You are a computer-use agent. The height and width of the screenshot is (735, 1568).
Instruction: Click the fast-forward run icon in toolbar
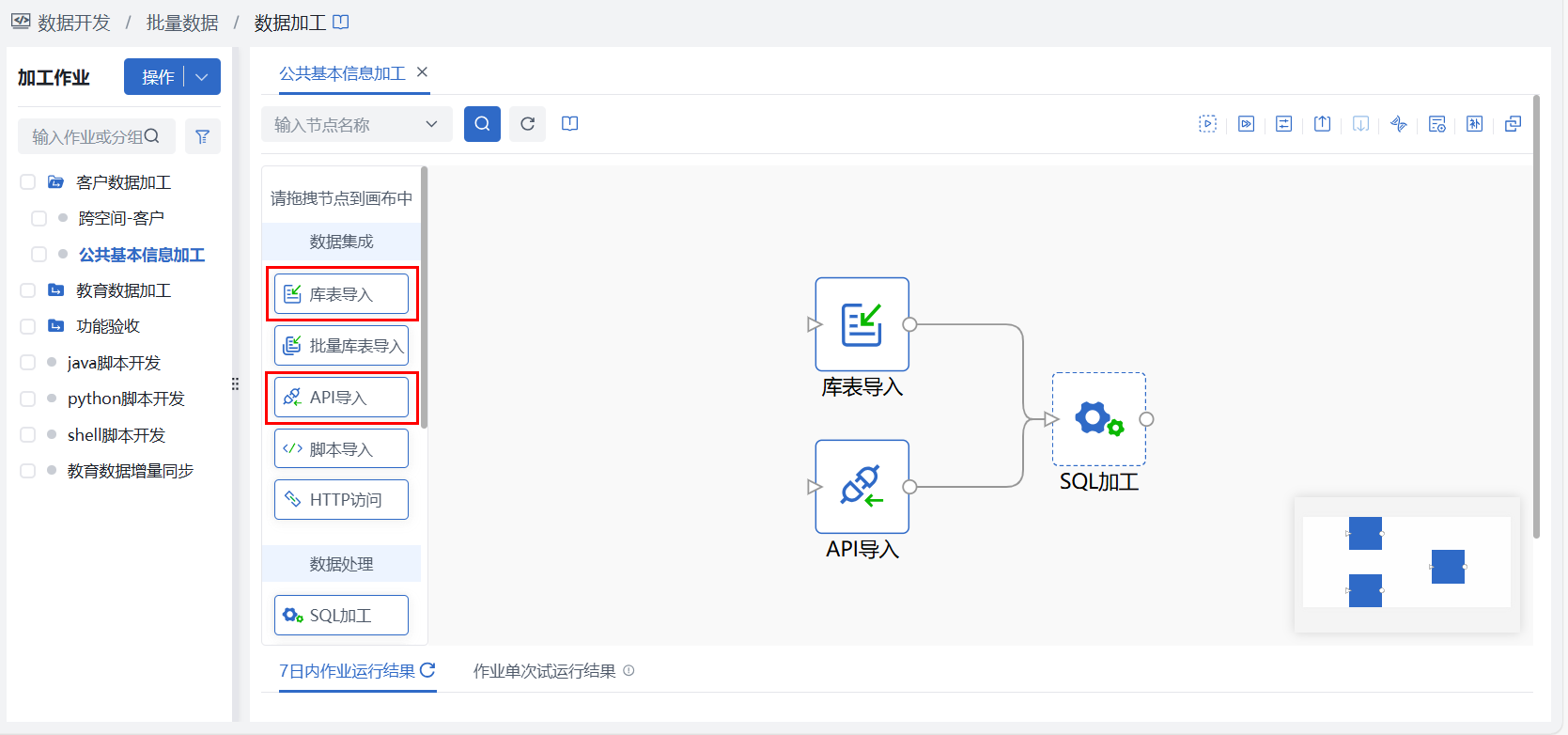1246,124
